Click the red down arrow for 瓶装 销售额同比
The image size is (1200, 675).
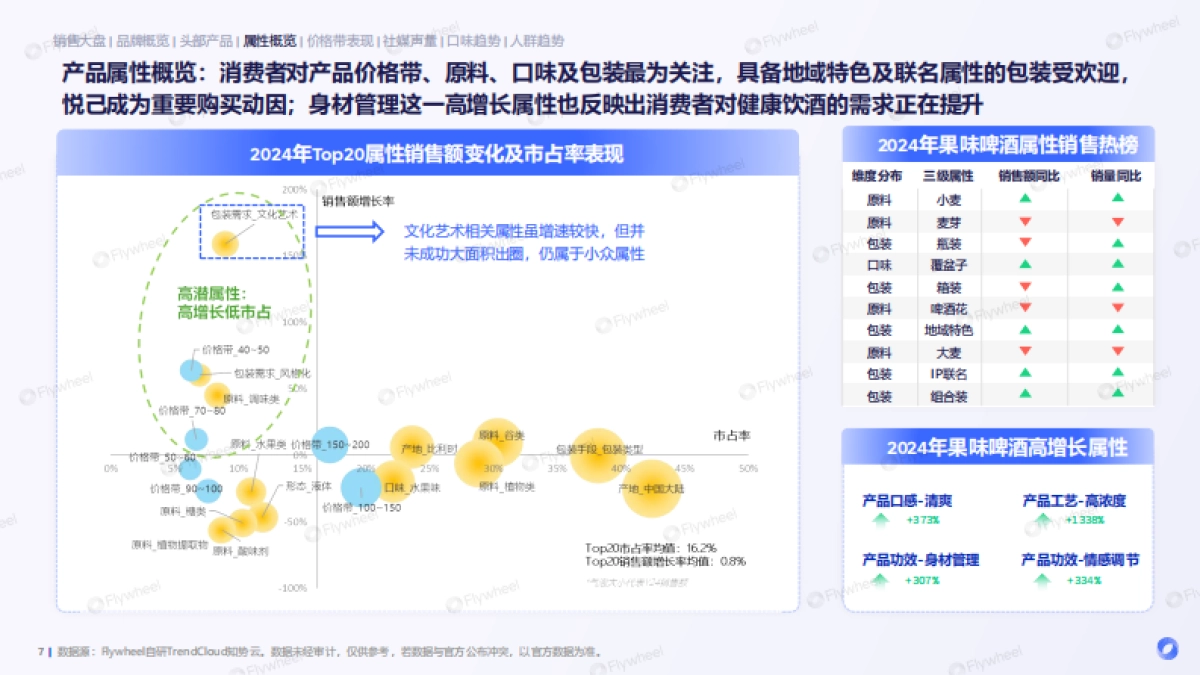click(x=1024, y=243)
